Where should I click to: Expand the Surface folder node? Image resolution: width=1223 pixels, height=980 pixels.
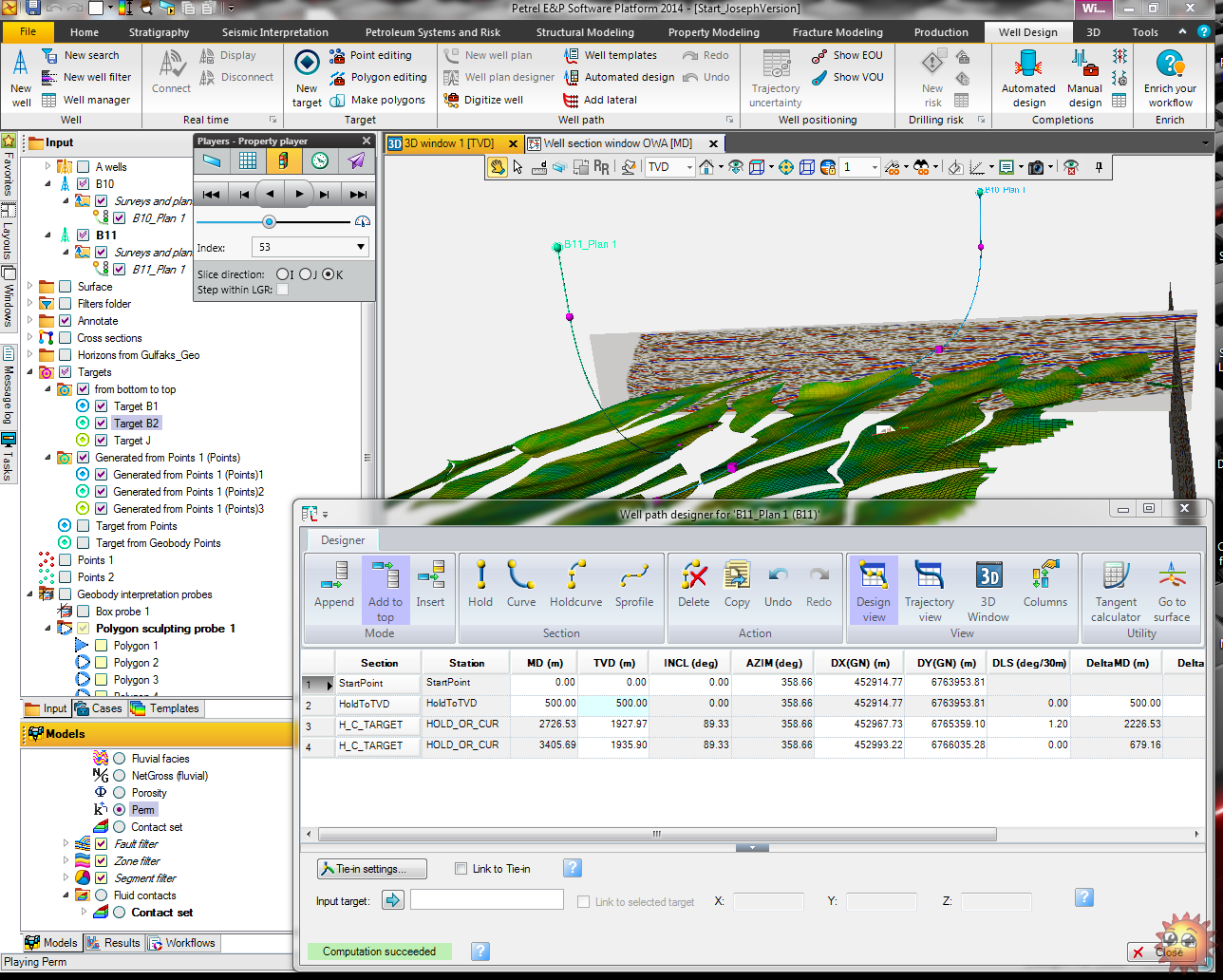tap(30, 287)
